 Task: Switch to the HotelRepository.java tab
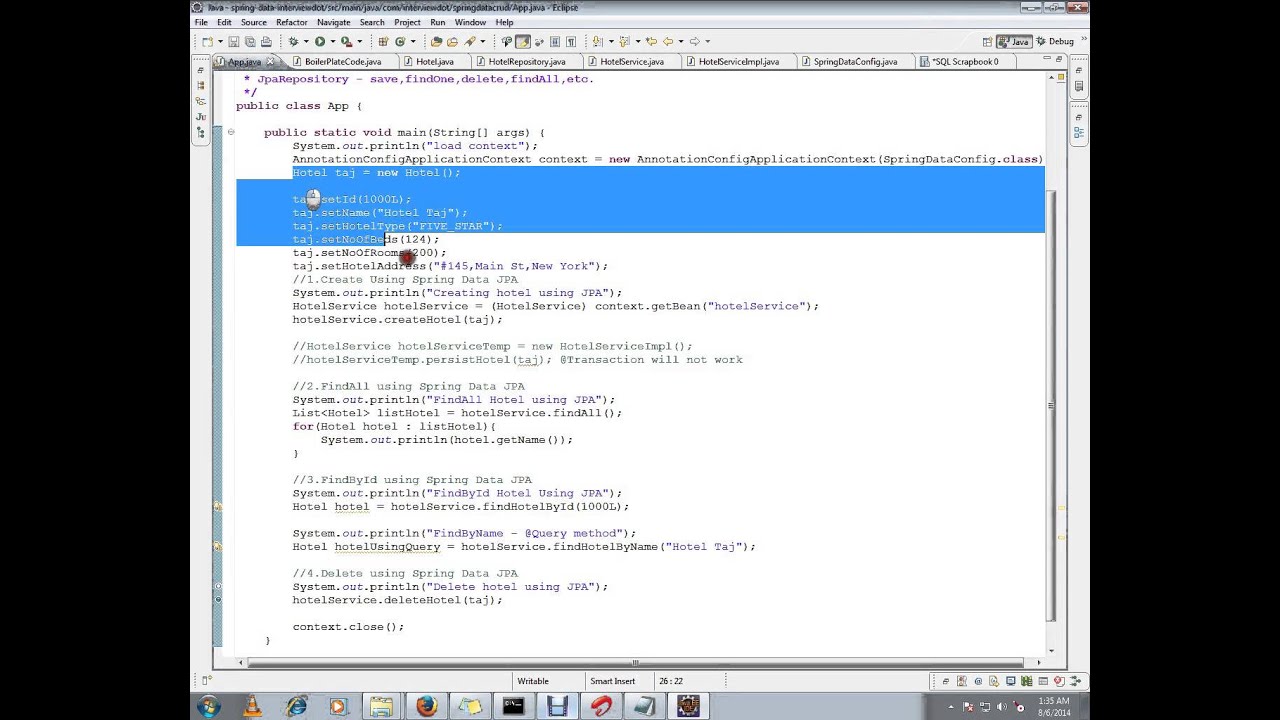(527, 62)
